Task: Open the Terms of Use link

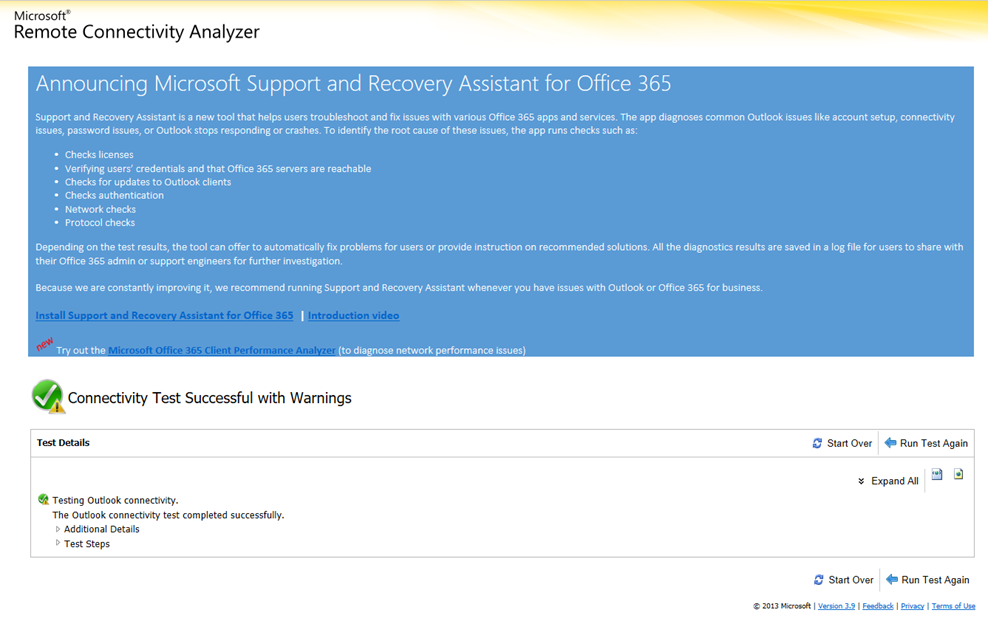Action: point(953,606)
